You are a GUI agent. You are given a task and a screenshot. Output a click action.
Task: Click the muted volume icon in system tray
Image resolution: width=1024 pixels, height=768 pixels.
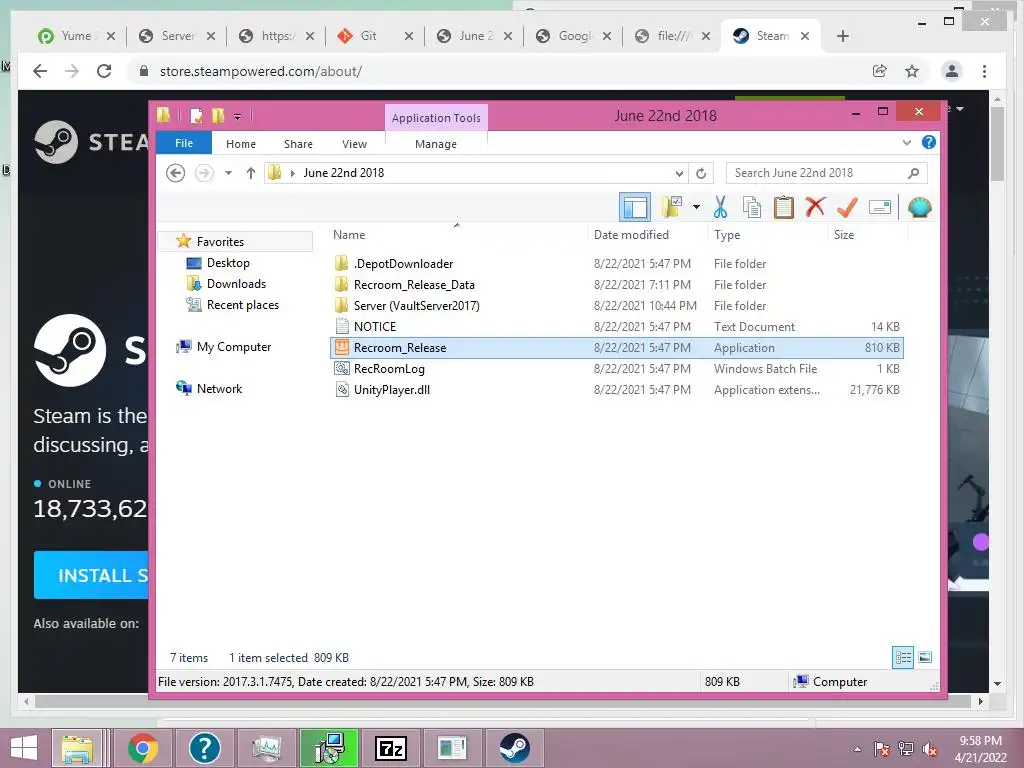click(930, 749)
